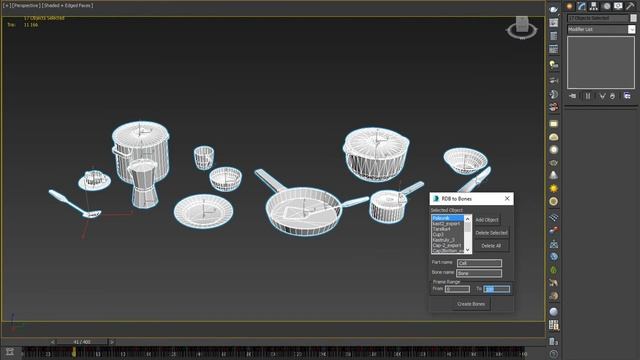Step to next frame with right arrow
640x360 pixels.
pos(111,342)
